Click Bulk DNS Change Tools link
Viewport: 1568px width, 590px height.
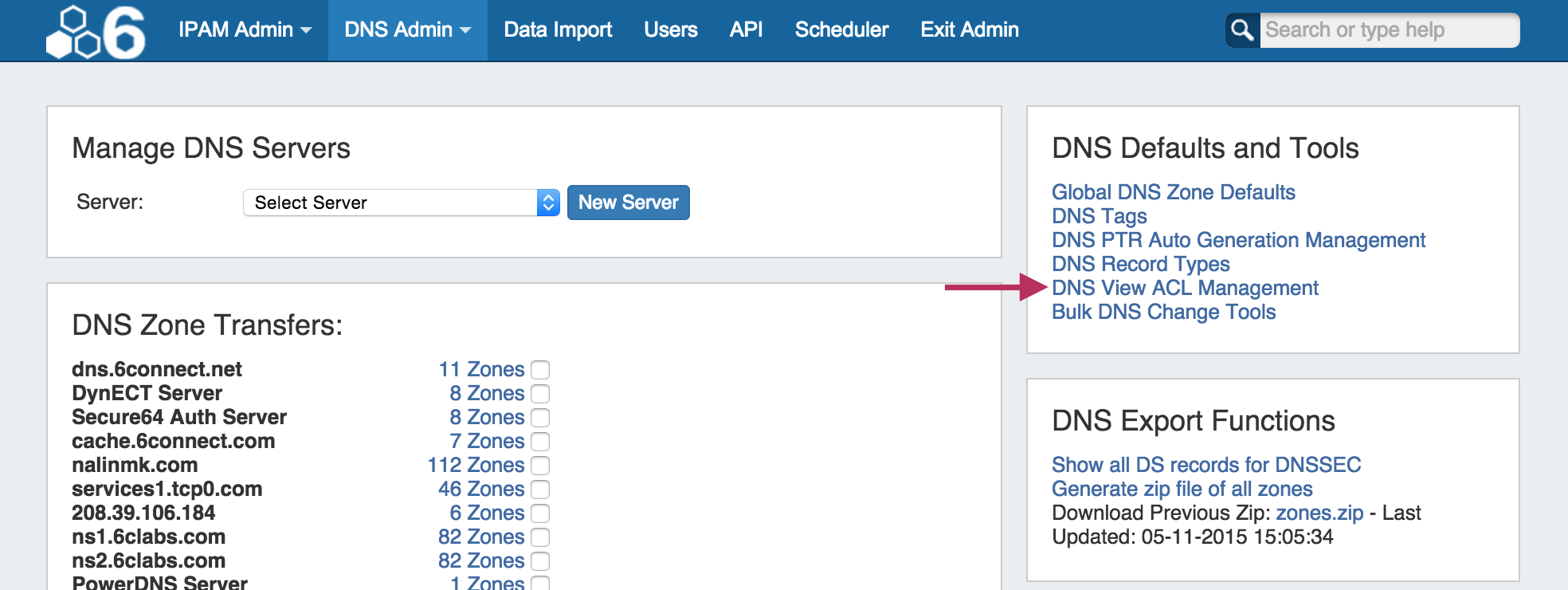pyautogui.click(x=1163, y=312)
